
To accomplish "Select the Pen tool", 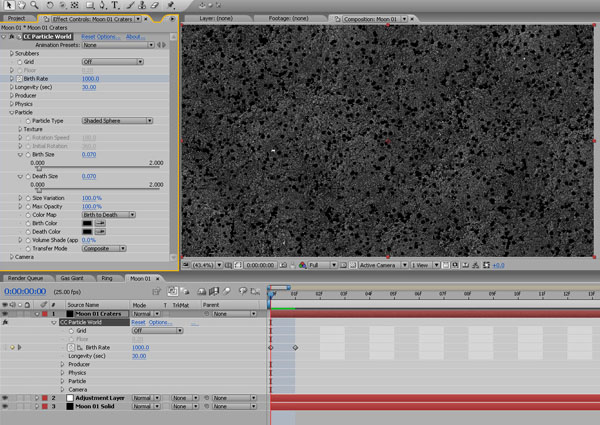I will click(x=103, y=6).
